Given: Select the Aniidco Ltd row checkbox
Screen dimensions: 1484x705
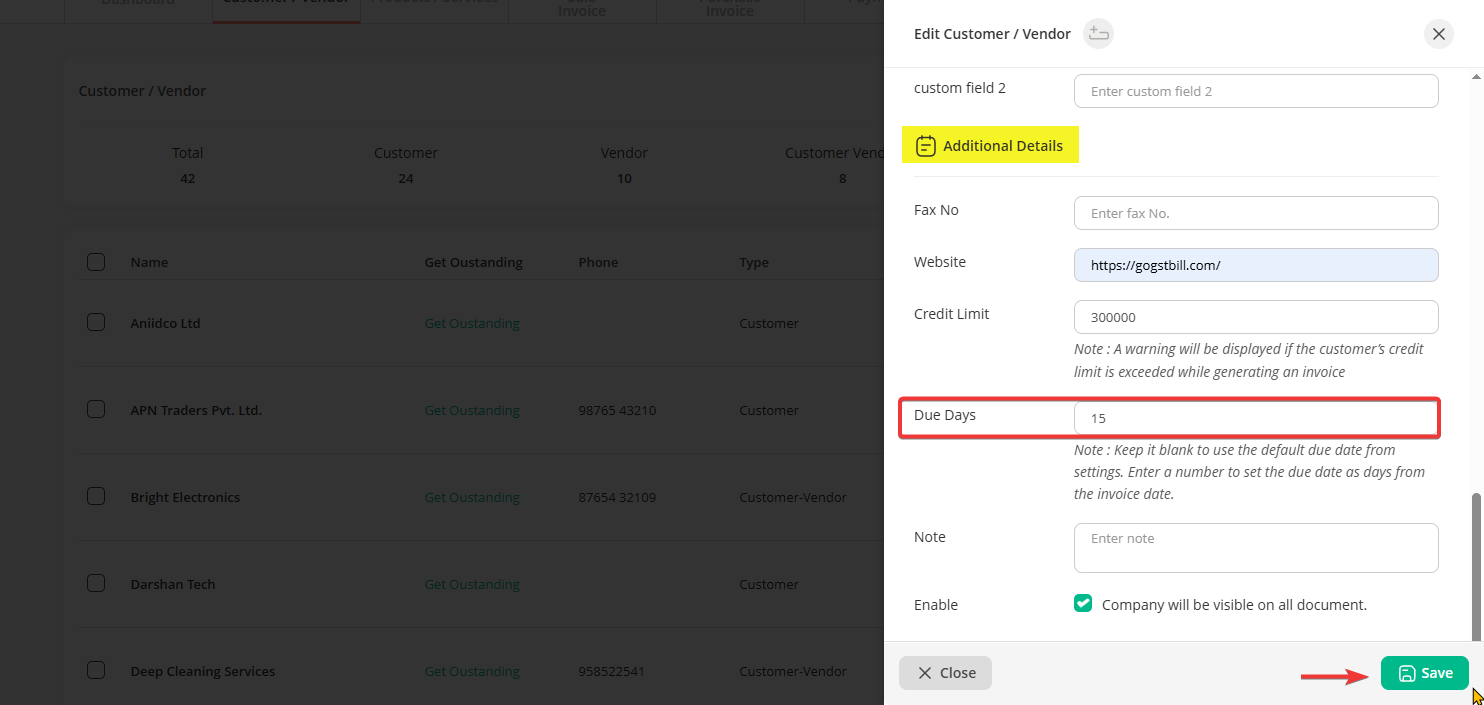Looking at the screenshot, I should 96,322.
